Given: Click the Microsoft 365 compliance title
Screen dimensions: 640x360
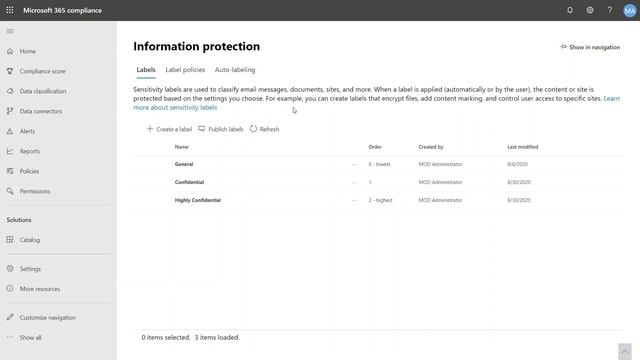Looking at the screenshot, I should pyautogui.click(x=62, y=11).
